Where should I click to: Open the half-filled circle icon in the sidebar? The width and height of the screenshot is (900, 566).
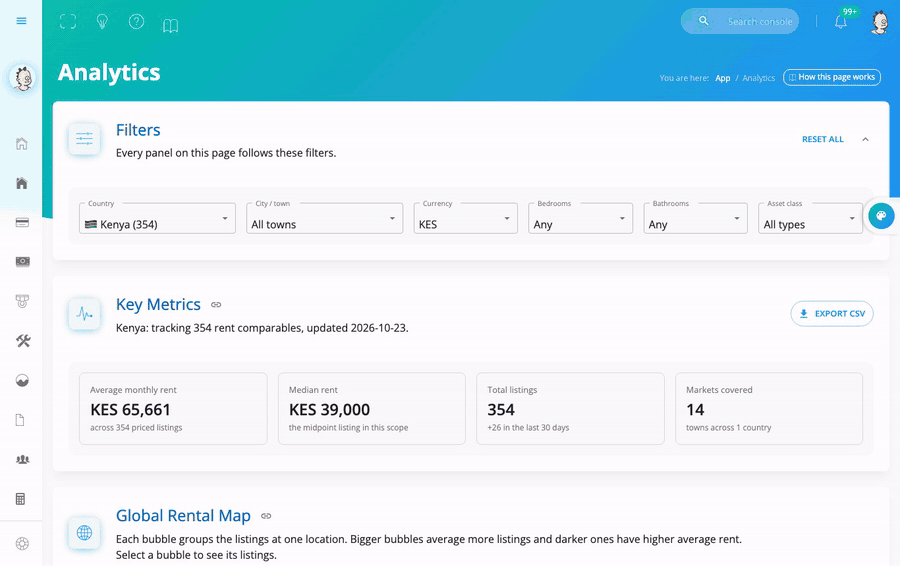coord(22,381)
